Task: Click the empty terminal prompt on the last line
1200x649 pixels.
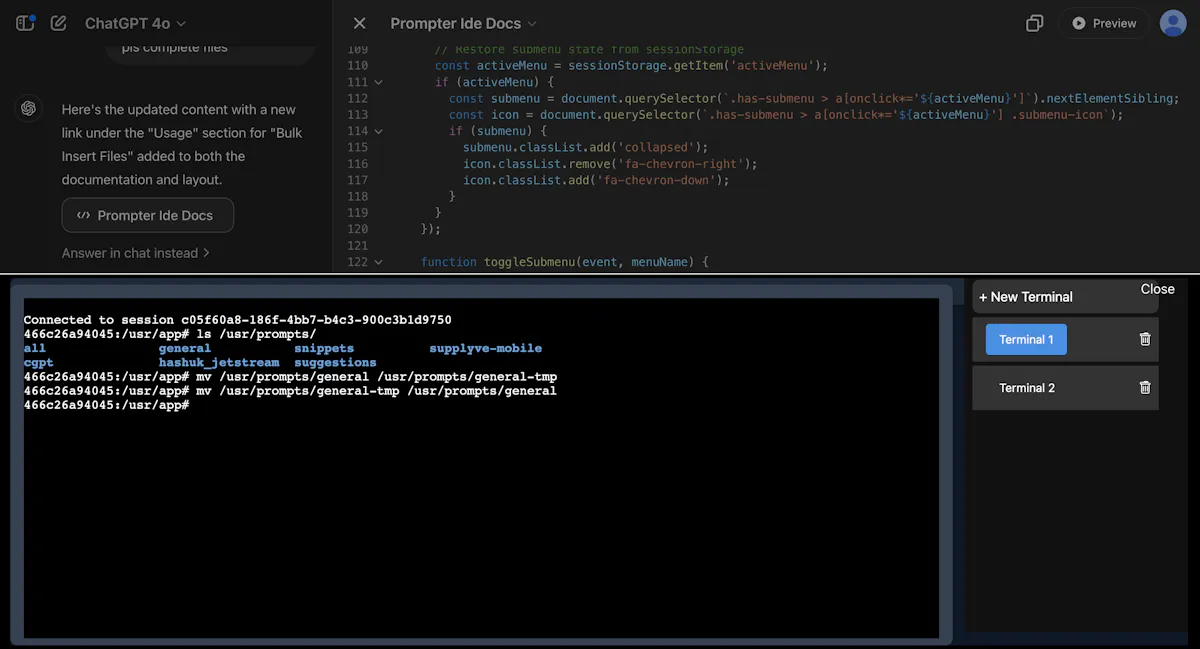Action: pos(106,405)
